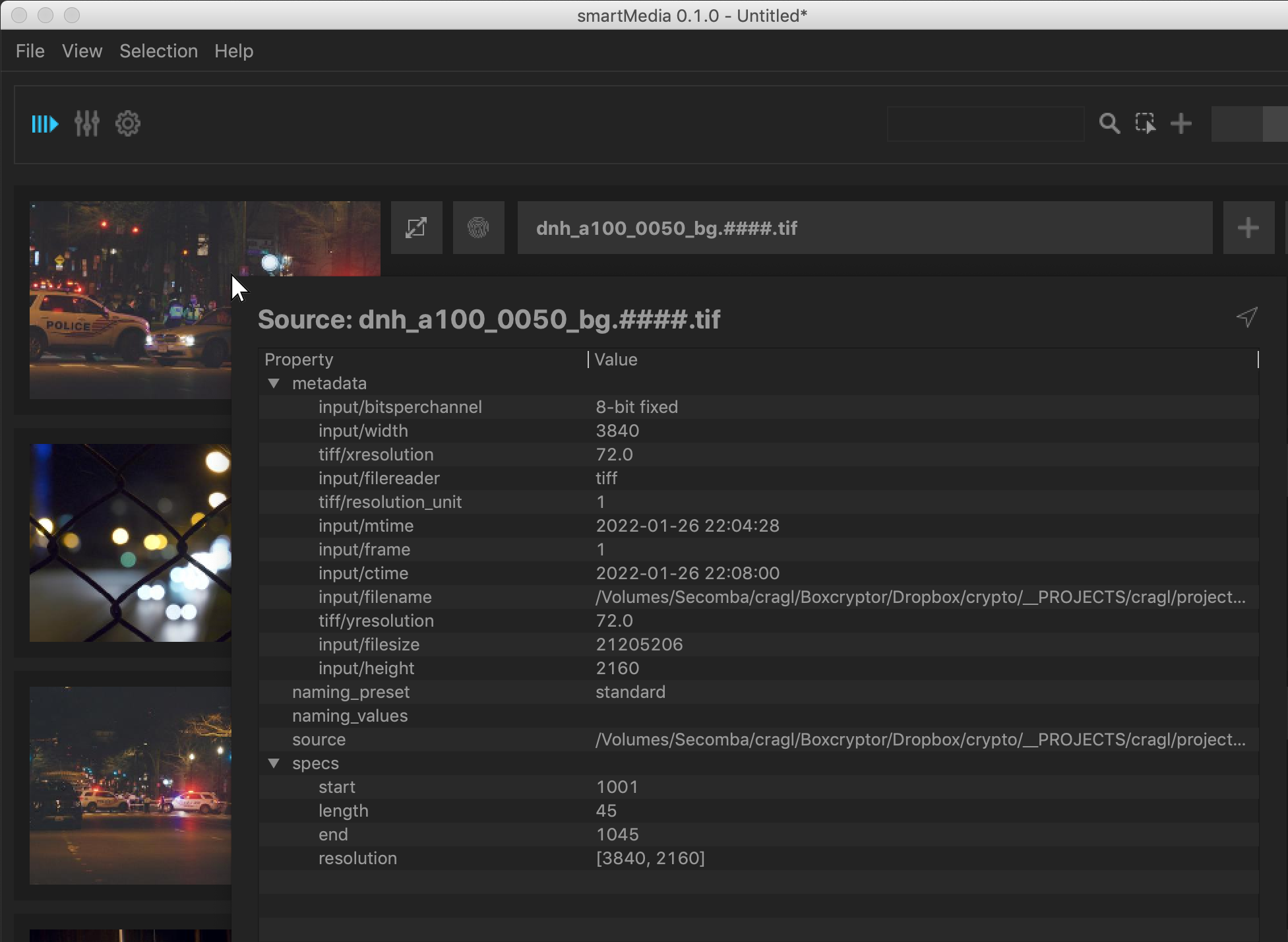Click the expand arrow icon beside filename
This screenshot has width=1288, height=942.
pyautogui.click(x=416, y=228)
